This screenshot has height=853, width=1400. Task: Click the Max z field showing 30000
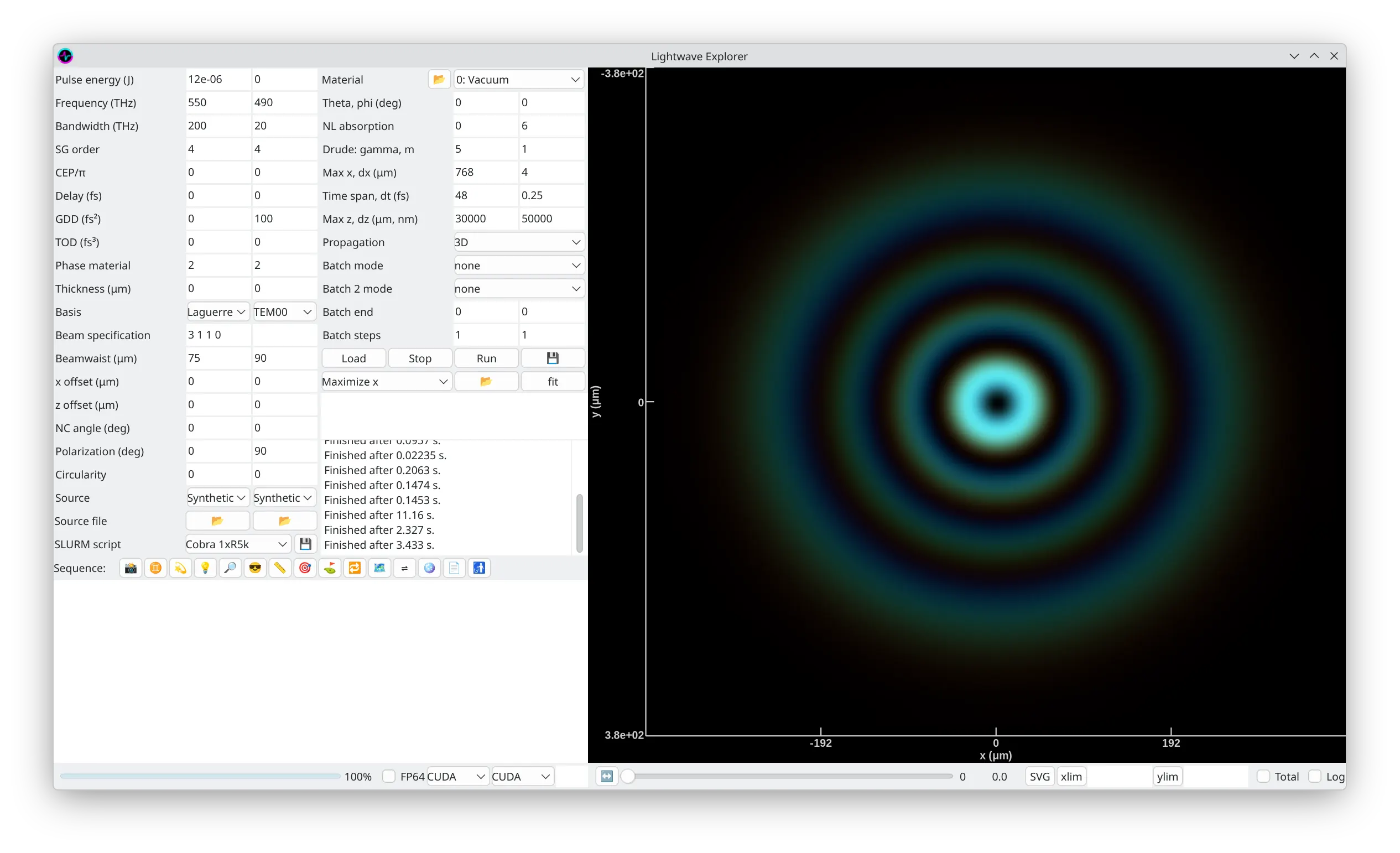pos(486,219)
